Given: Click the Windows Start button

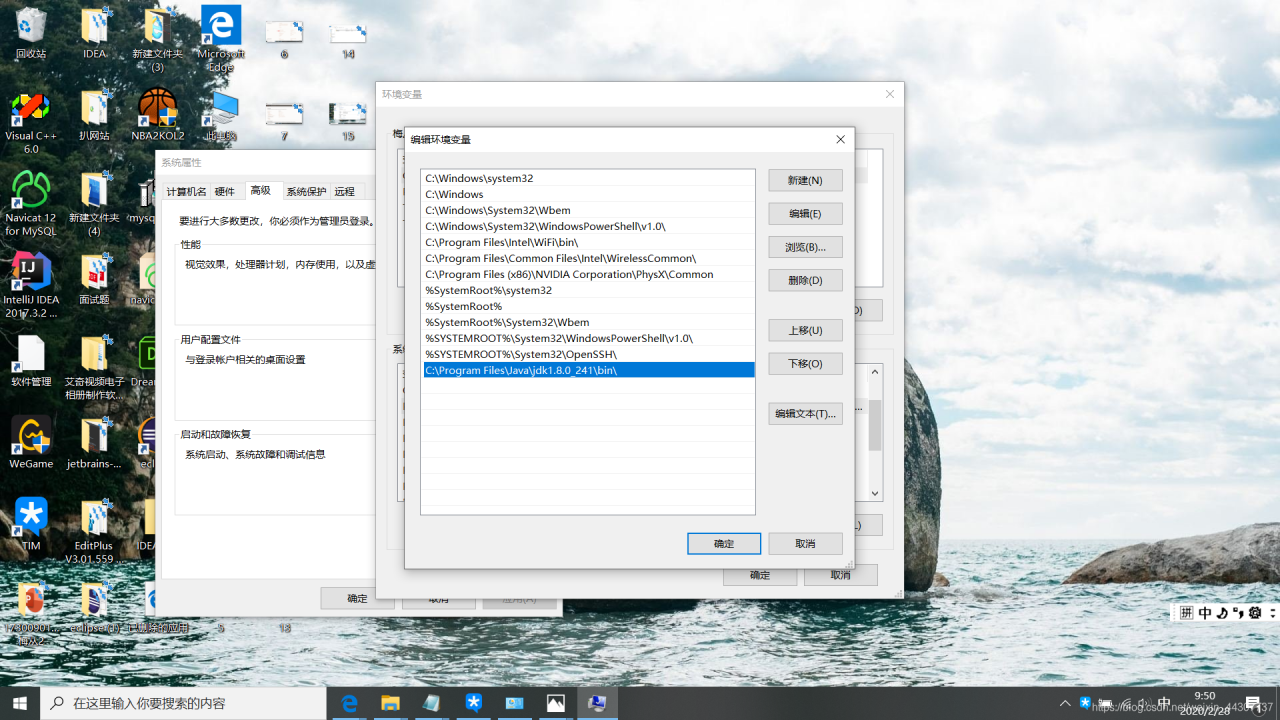Looking at the screenshot, I should pyautogui.click(x=20, y=703).
